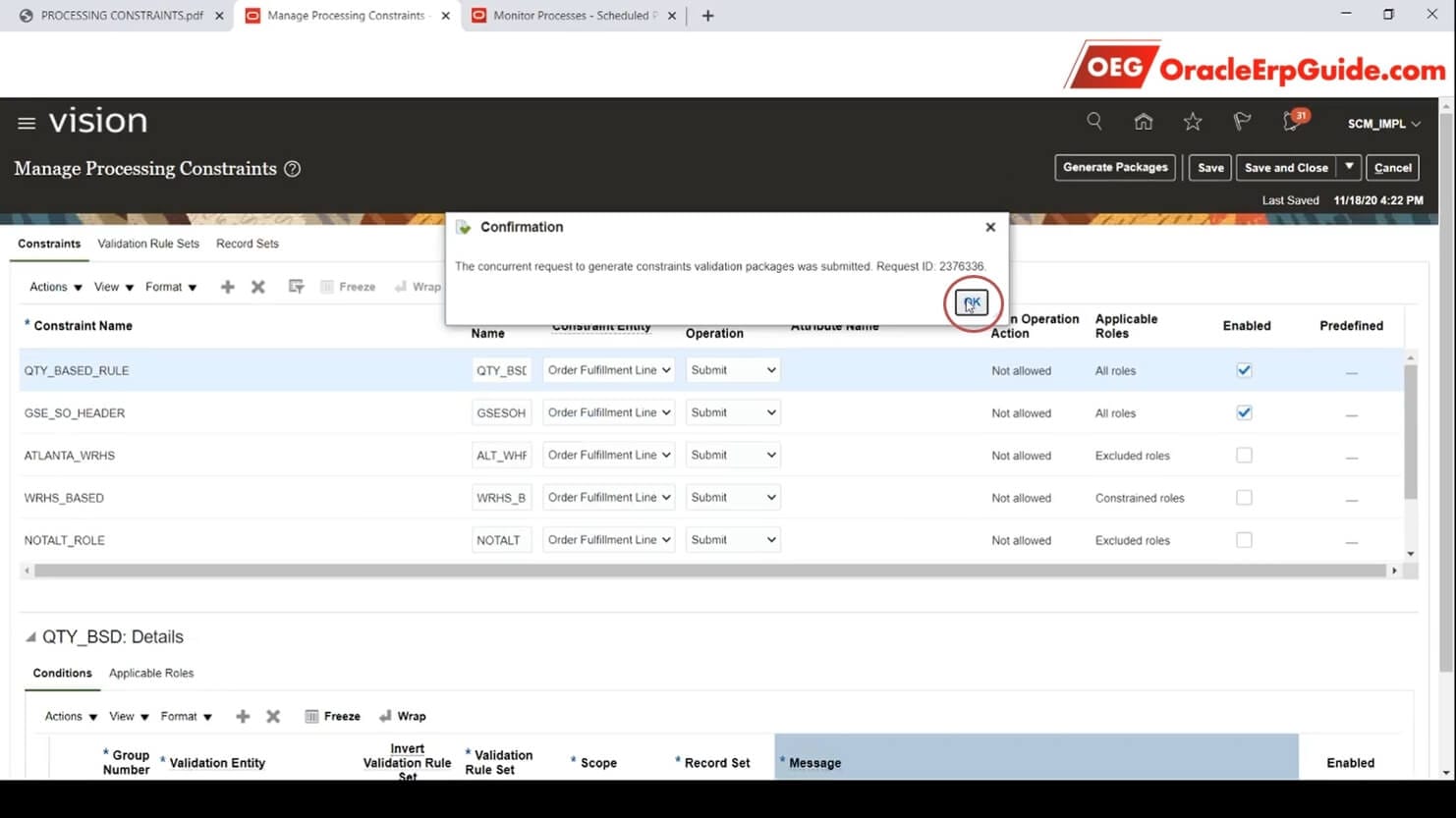This screenshot has height=818, width=1456.
Task: Open Actions menu in Conditions toolbar
Action: pyautogui.click(x=71, y=716)
